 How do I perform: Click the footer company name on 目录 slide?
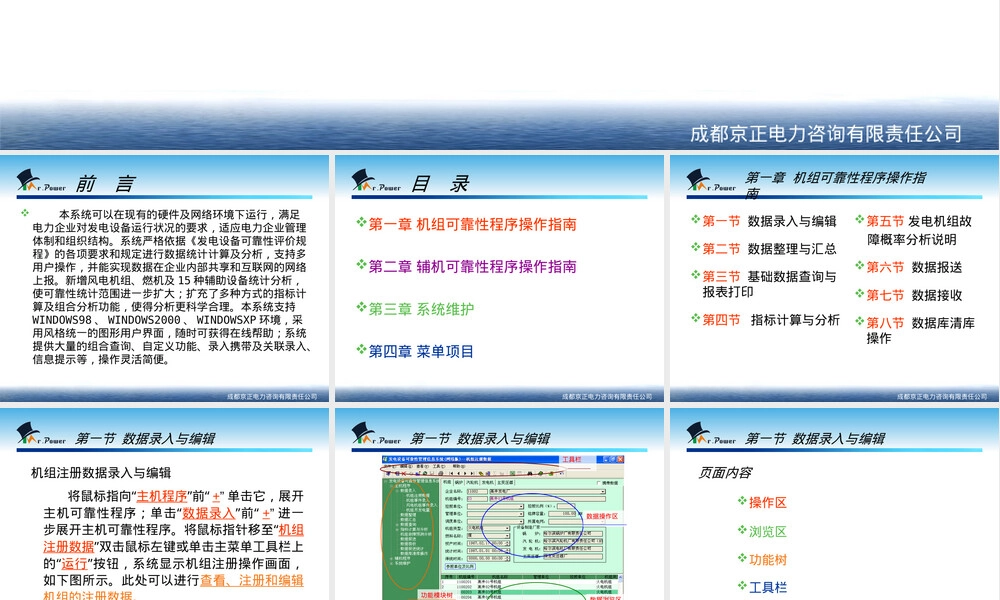(607, 397)
